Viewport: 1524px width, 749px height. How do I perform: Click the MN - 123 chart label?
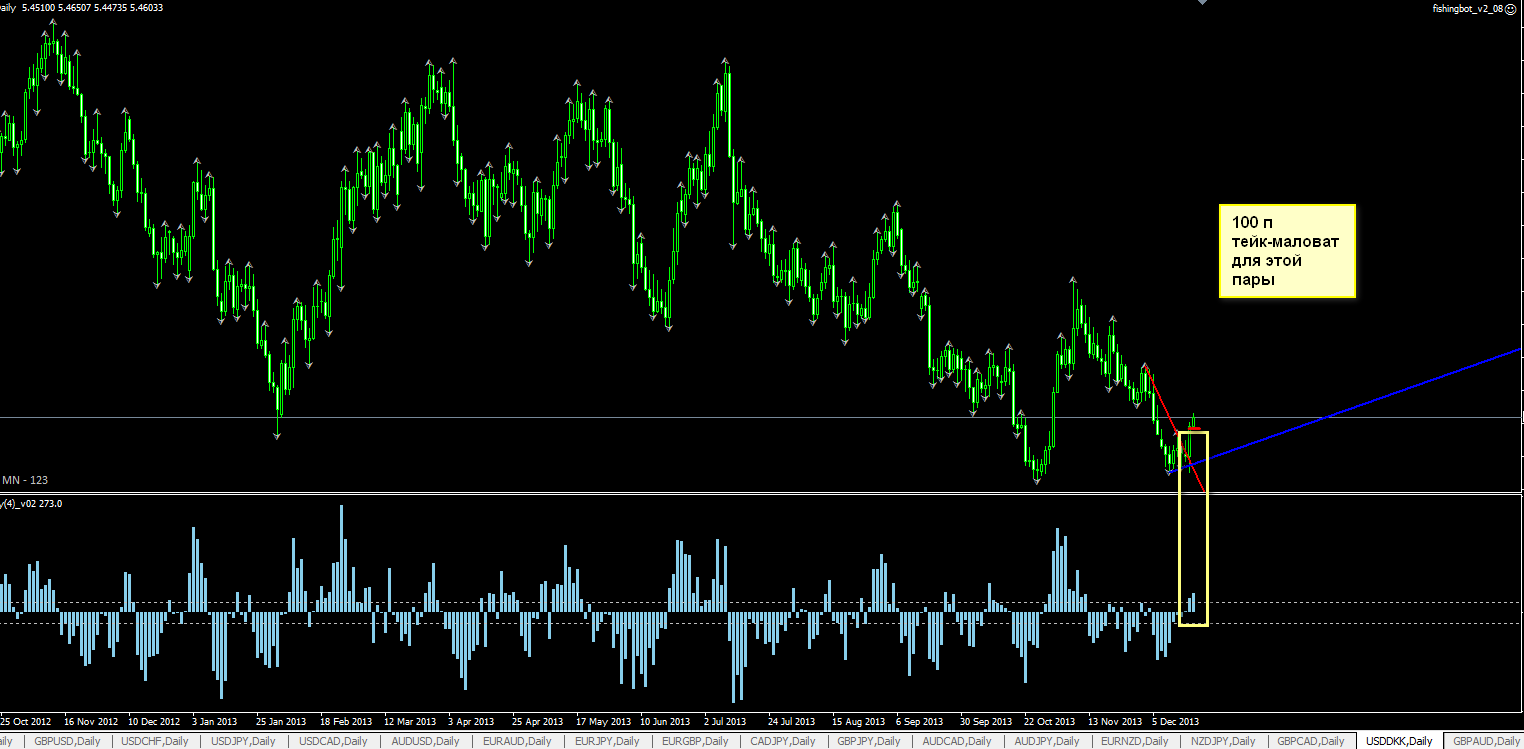click(x=25, y=481)
